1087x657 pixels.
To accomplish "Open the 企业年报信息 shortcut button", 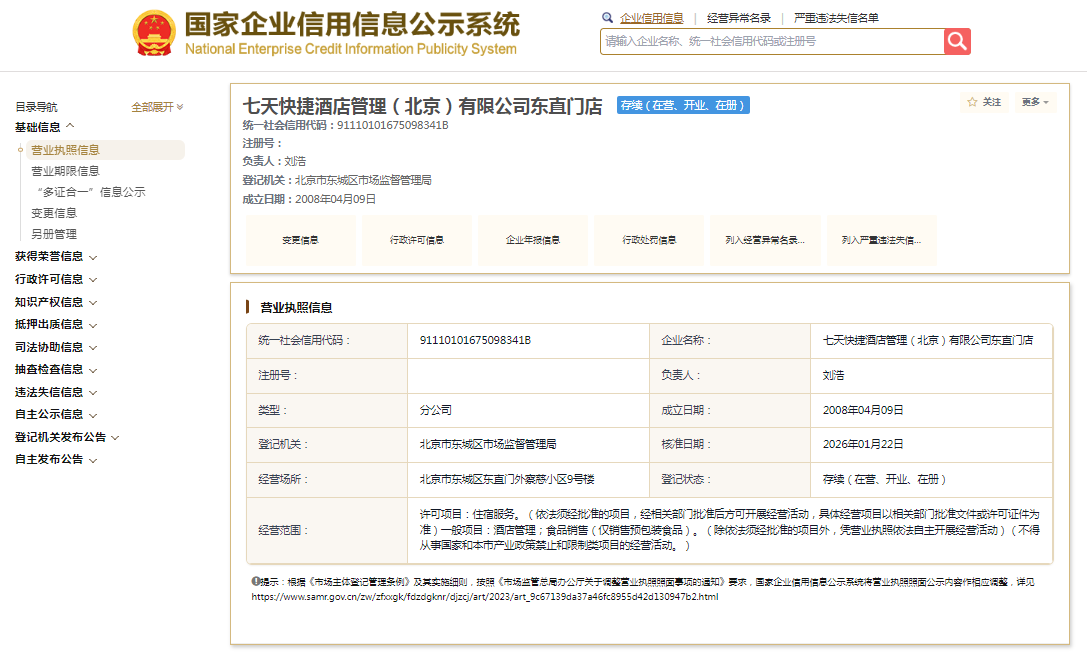I will pyautogui.click(x=533, y=240).
